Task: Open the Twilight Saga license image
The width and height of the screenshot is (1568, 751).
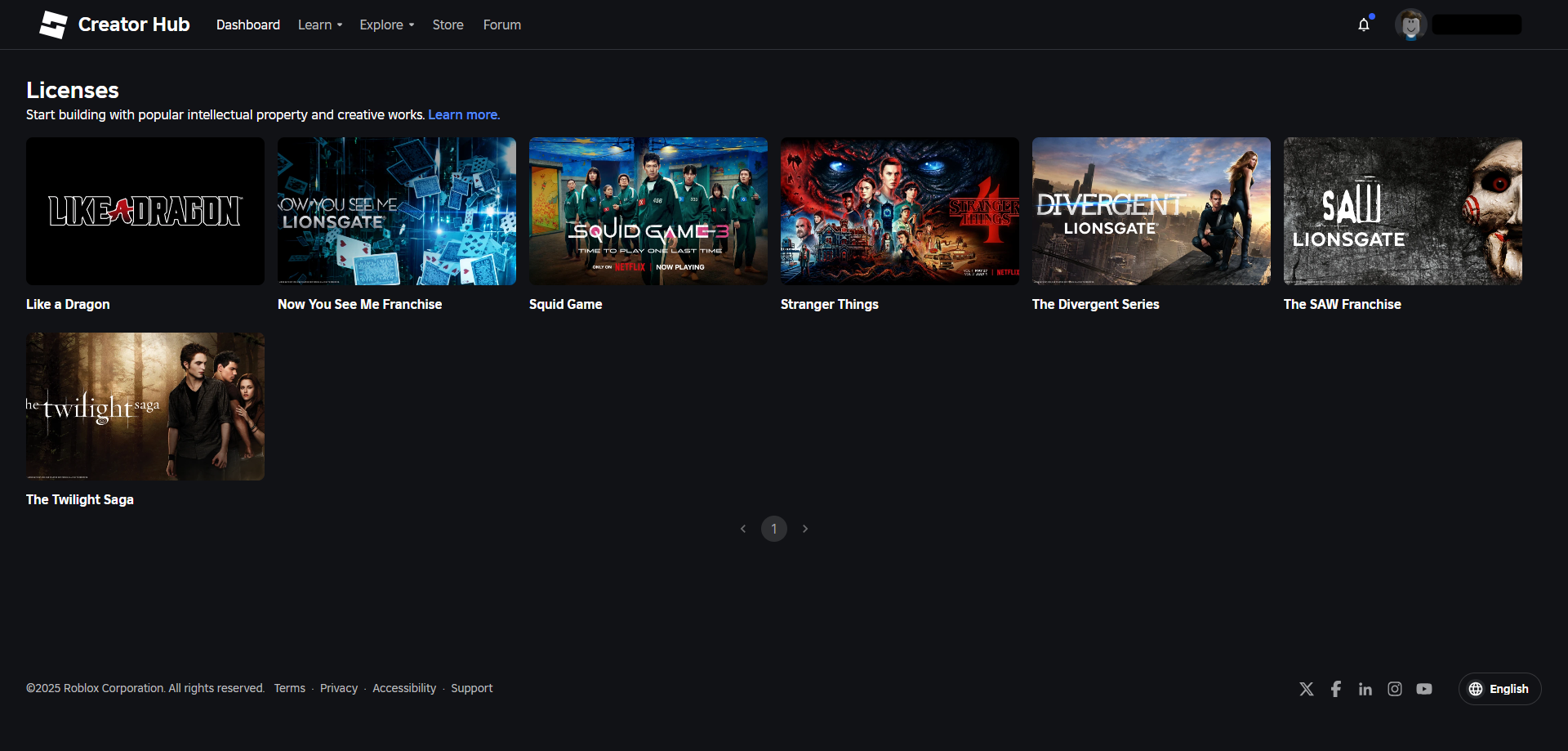Action: (x=145, y=406)
